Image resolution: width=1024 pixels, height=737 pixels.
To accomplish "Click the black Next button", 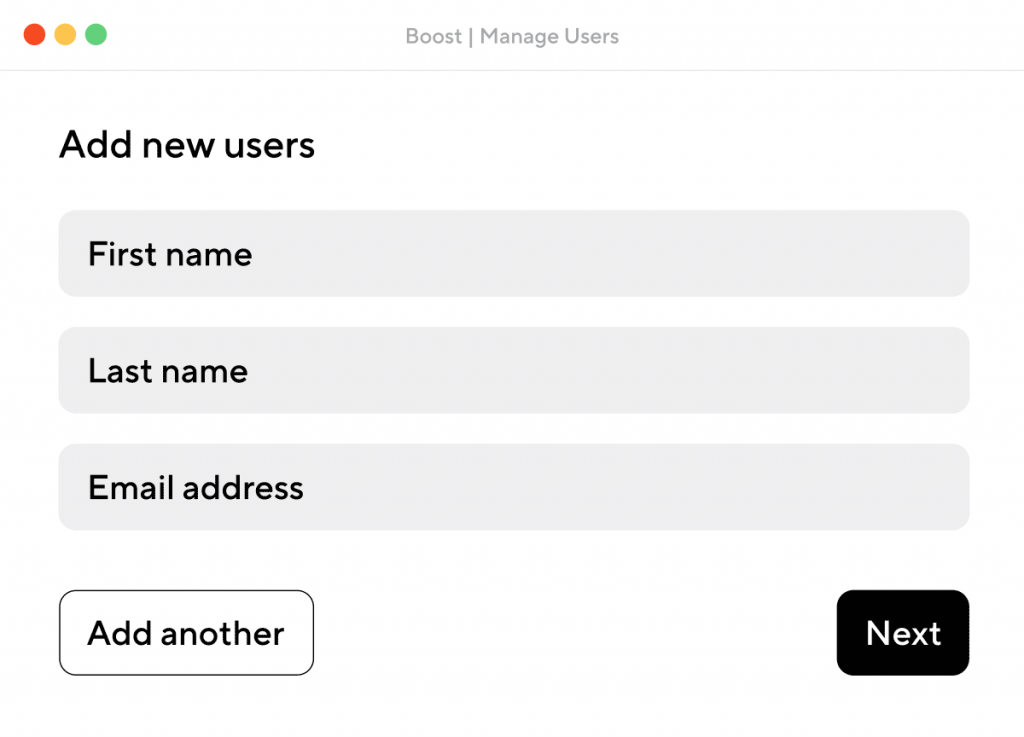I will tap(902, 633).
